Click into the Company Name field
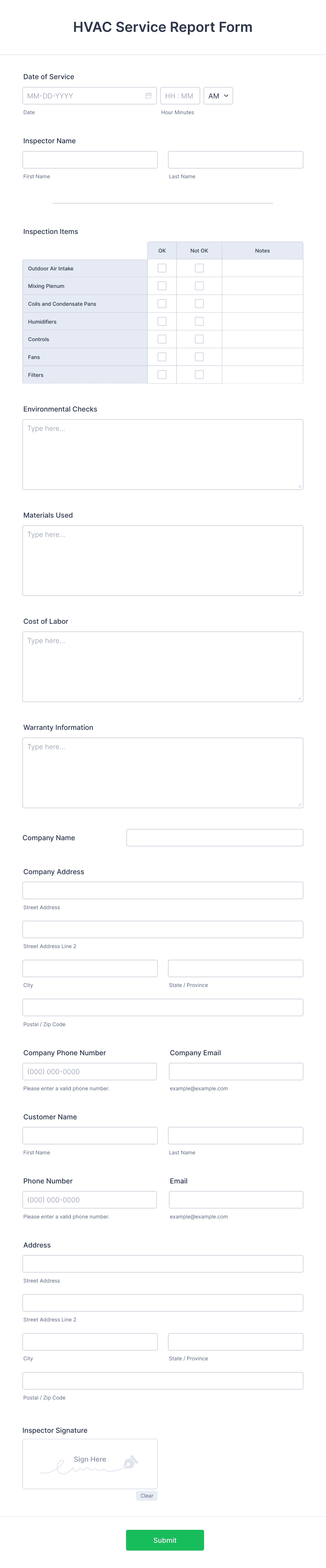The image size is (326, 1568). 215,837
